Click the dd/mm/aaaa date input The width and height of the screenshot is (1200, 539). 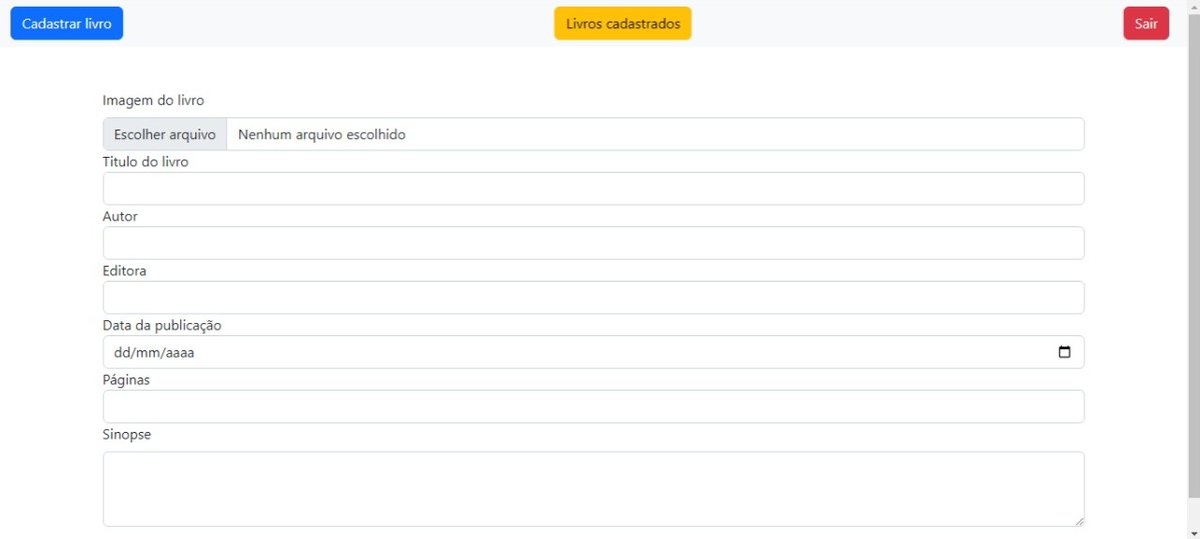[594, 352]
